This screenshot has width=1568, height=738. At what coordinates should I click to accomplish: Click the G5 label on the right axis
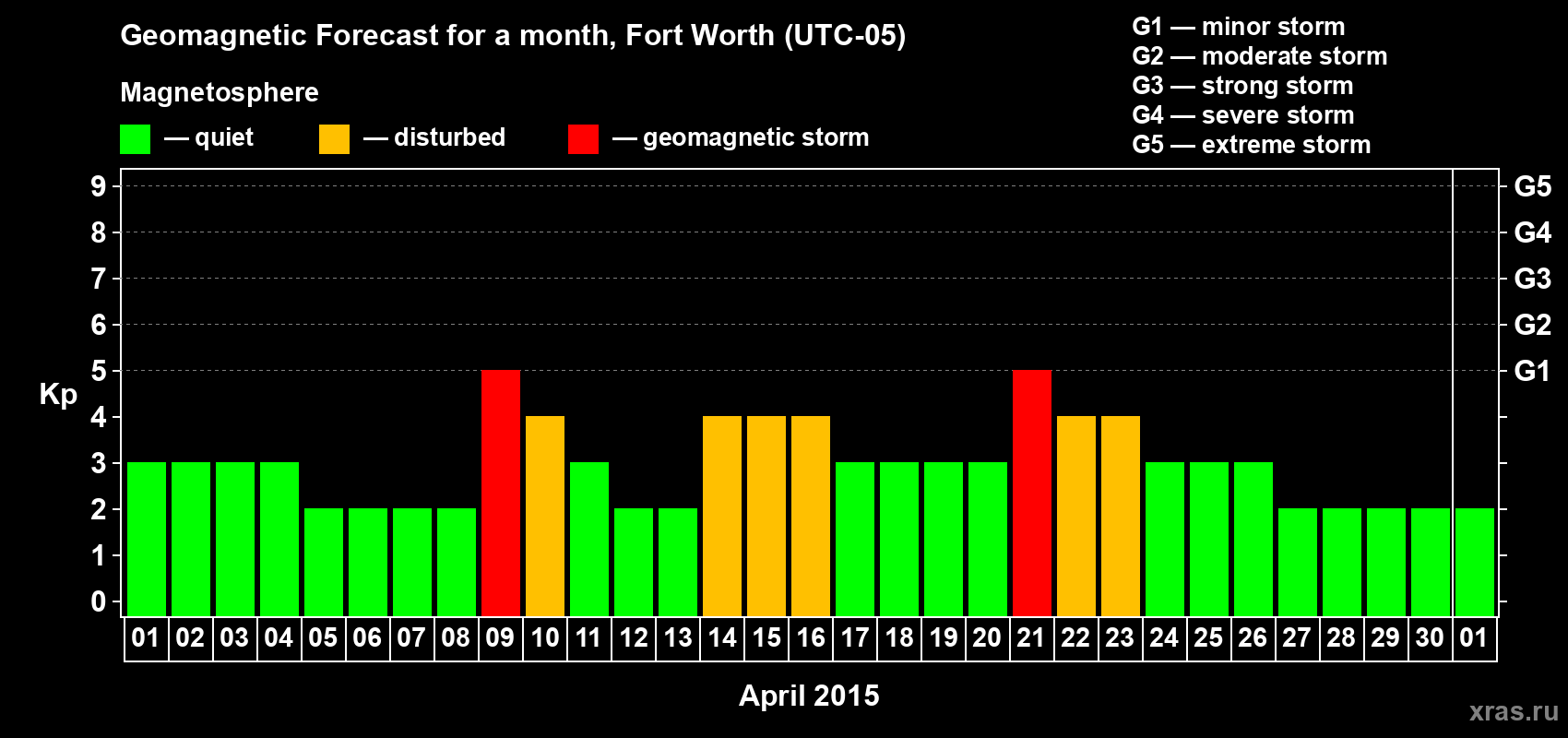pos(1533,186)
